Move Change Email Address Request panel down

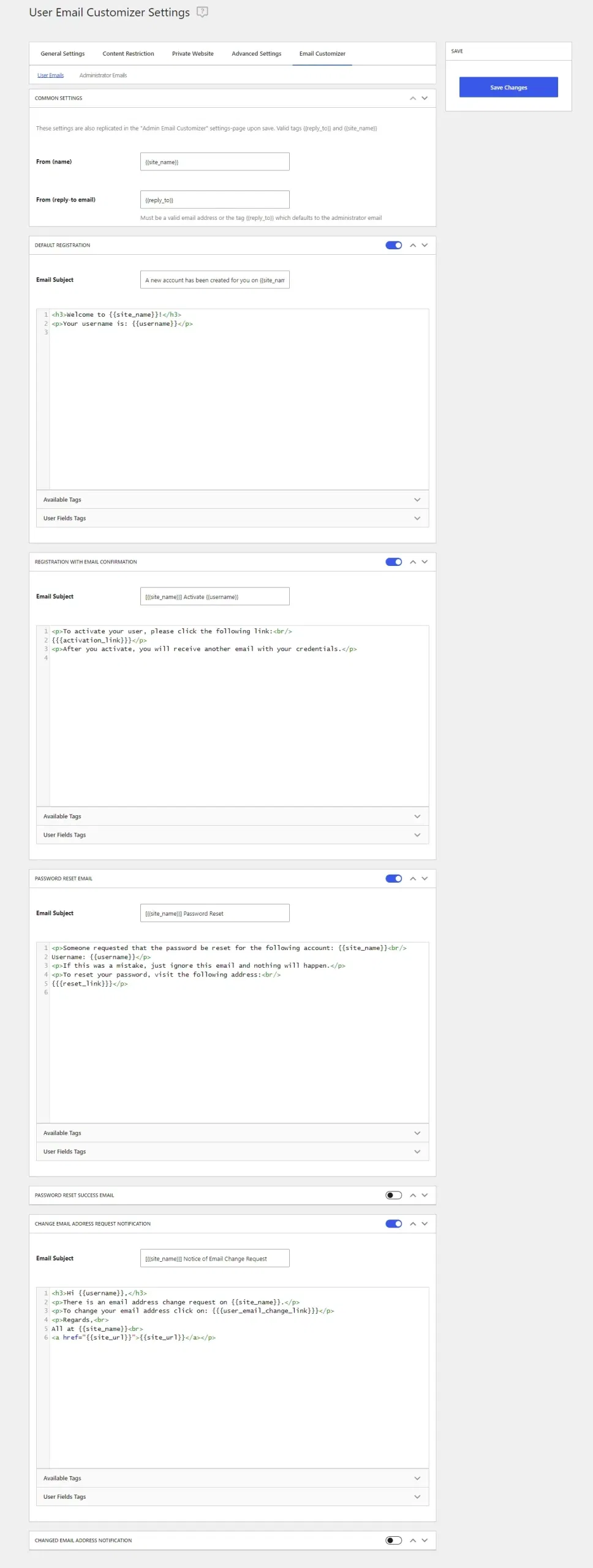coord(425,1224)
